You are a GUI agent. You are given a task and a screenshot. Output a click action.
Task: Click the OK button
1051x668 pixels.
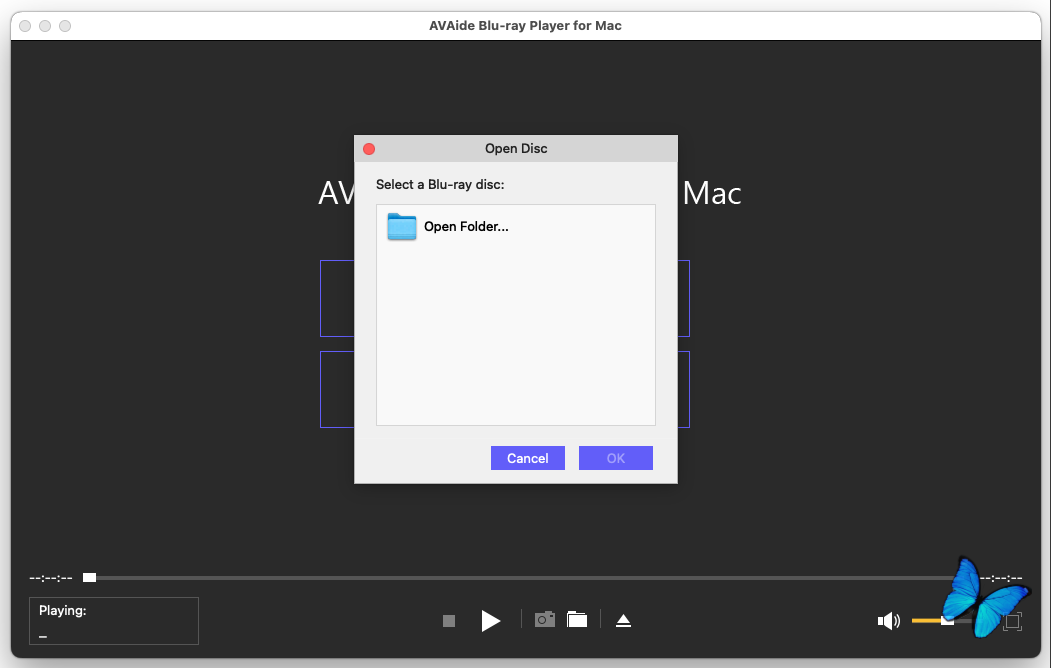coord(615,458)
